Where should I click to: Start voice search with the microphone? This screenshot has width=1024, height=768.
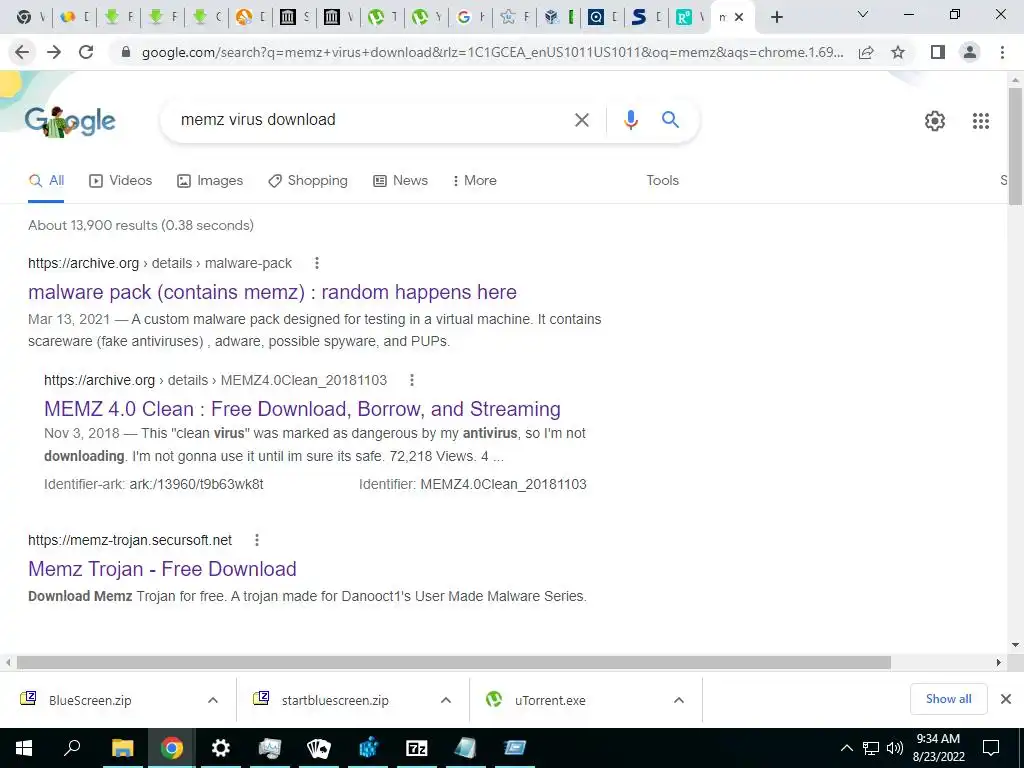[x=630, y=120]
